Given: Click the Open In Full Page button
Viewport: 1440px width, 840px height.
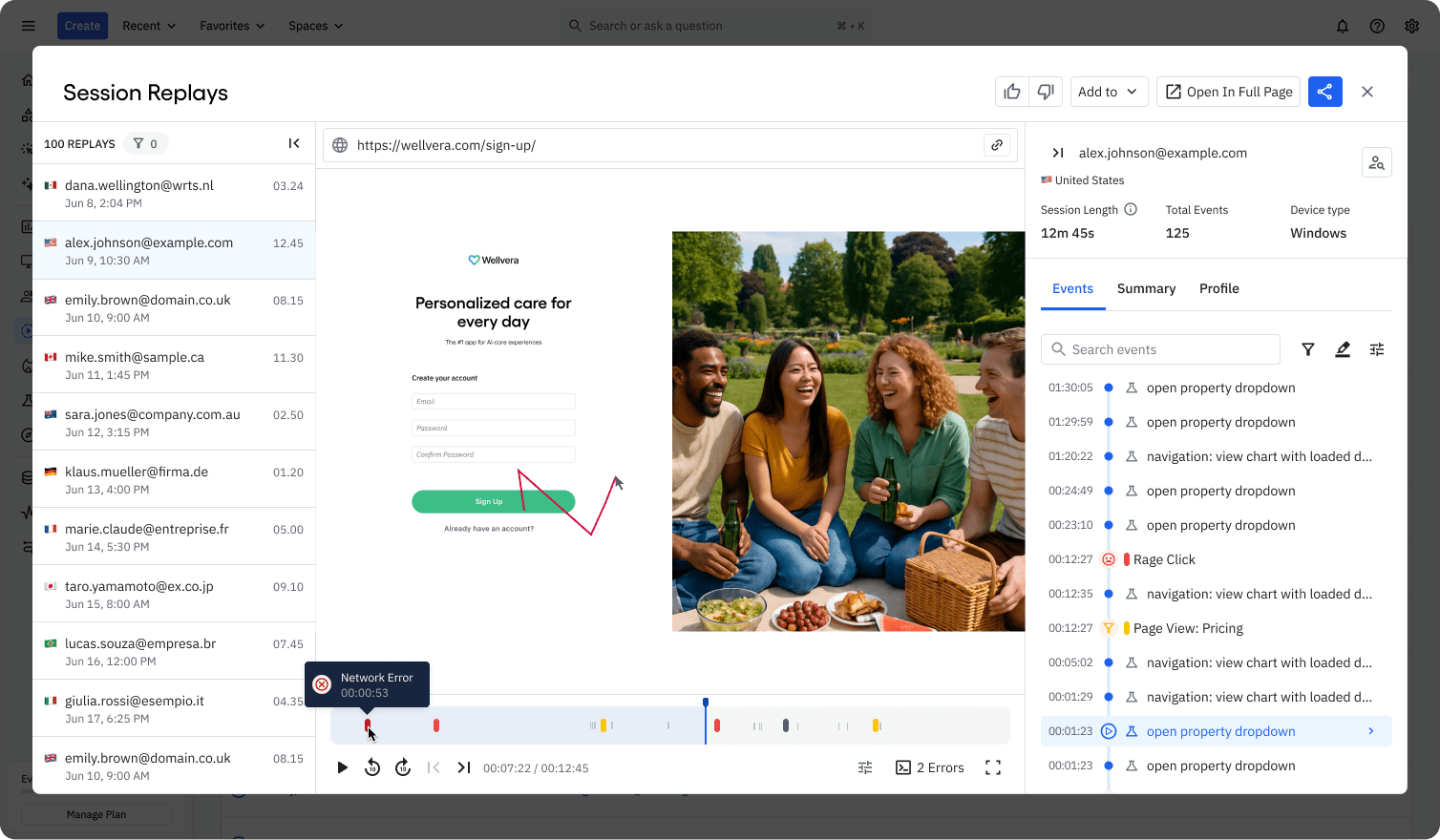Looking at the screenshot, I should pyautogui.click(x=1228, y=91).
